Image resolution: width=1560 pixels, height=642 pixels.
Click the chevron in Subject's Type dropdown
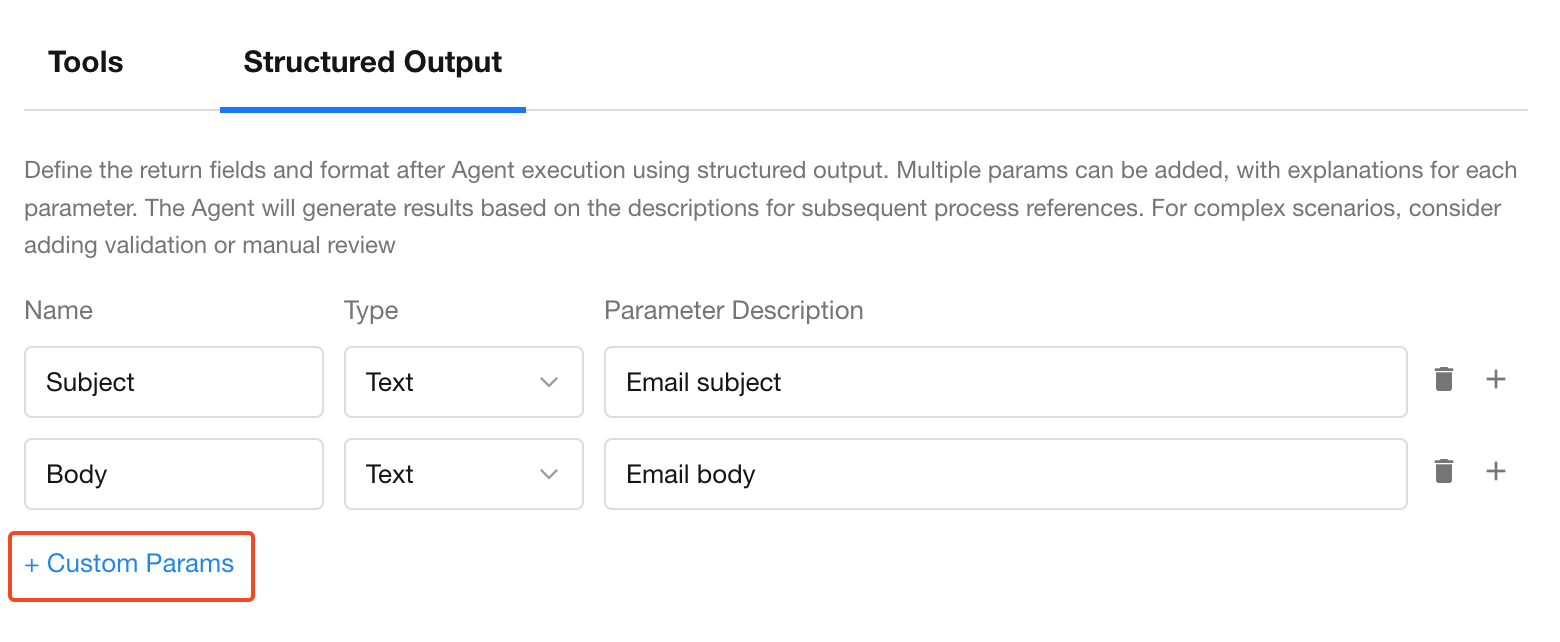549,382
